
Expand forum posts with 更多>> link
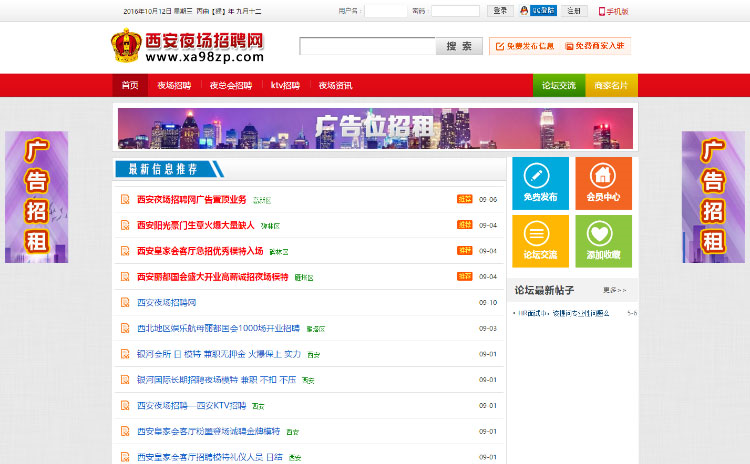click(614, 290)
